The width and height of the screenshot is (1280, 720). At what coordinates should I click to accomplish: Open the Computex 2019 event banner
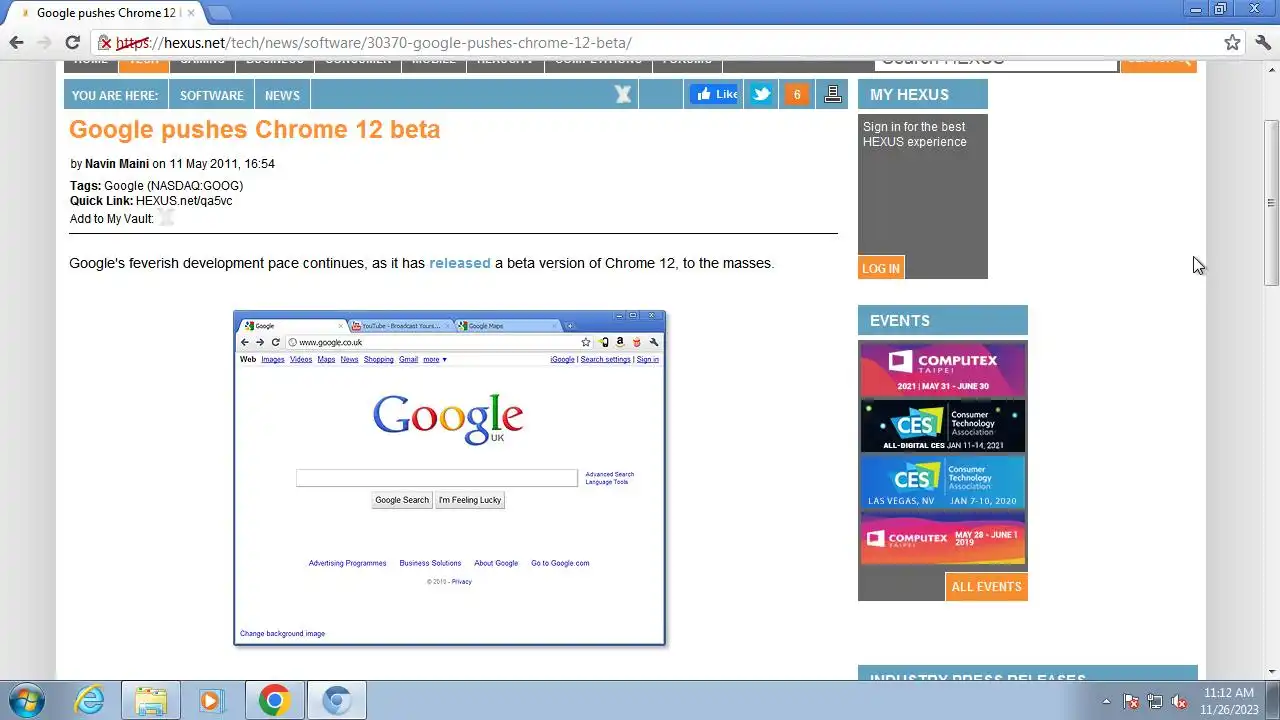[x=943, y=539]
